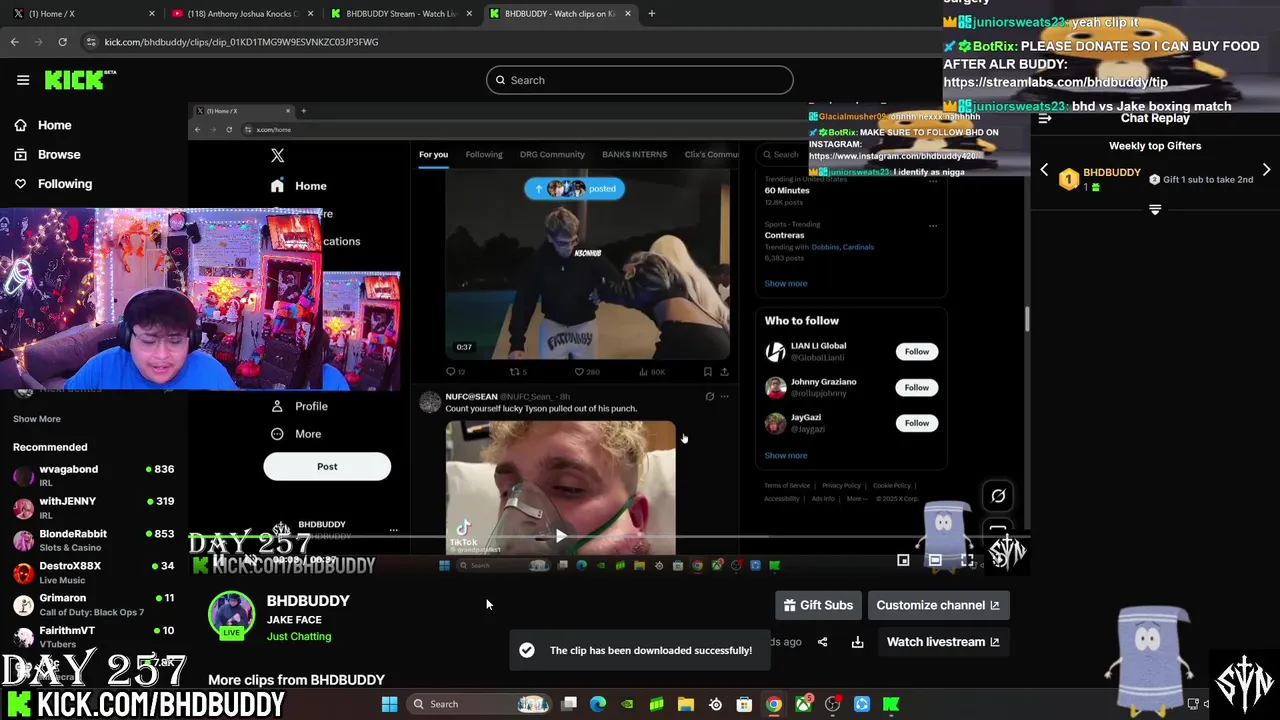Image resolution: width=1280 pixels, height=720 pixels.
Task: Open the Just Chatting category link
Action: 299,636
